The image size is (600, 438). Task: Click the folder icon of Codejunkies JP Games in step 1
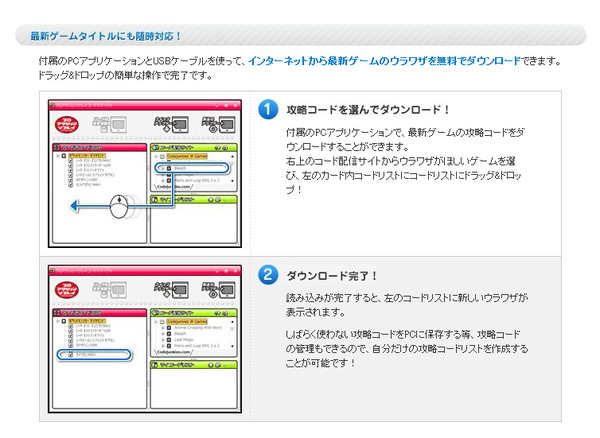coord(162,156)
